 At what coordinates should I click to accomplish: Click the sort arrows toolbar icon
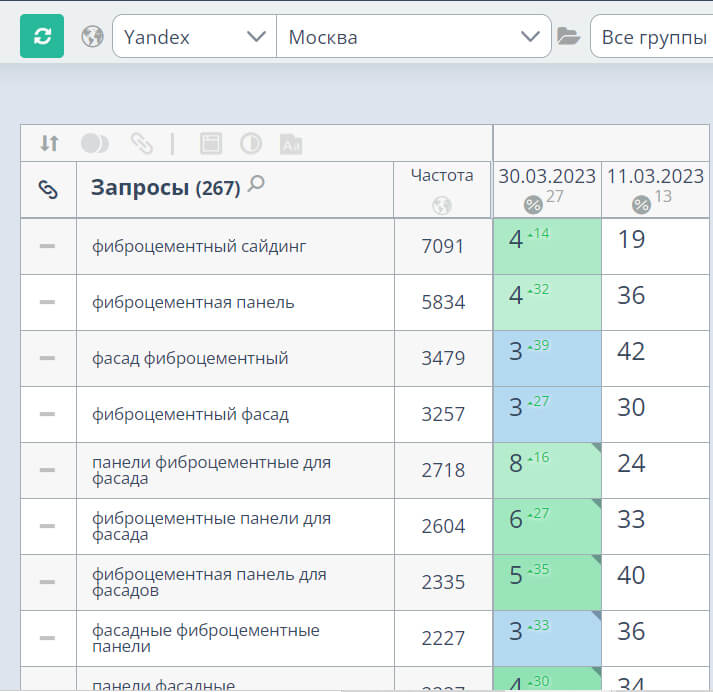coord(49,143)
